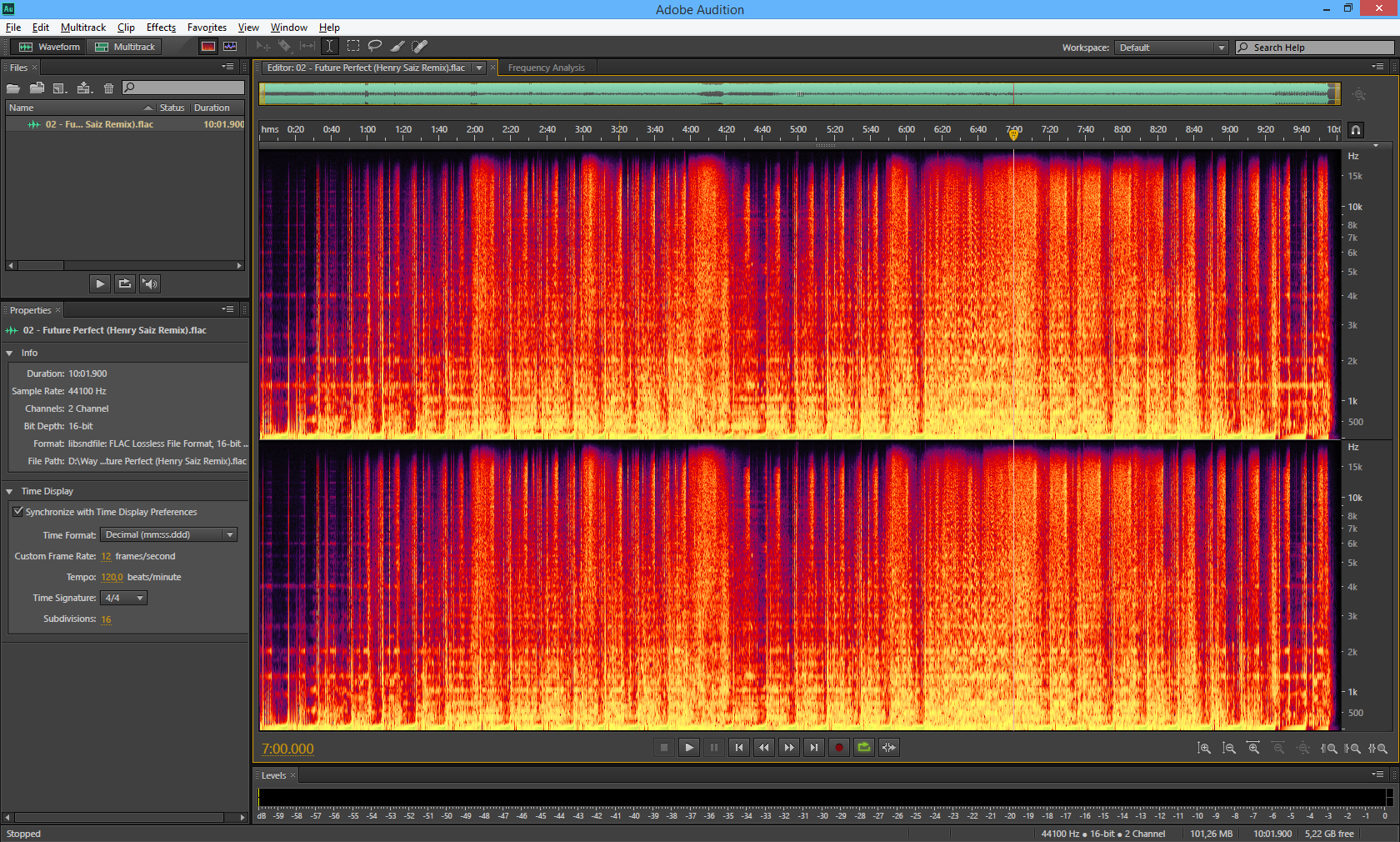Viewport: 1400px width, 842px height.
Task: Switch to Frequency Analysis tab
Action: pyautogui.click(x=546, y=68)
